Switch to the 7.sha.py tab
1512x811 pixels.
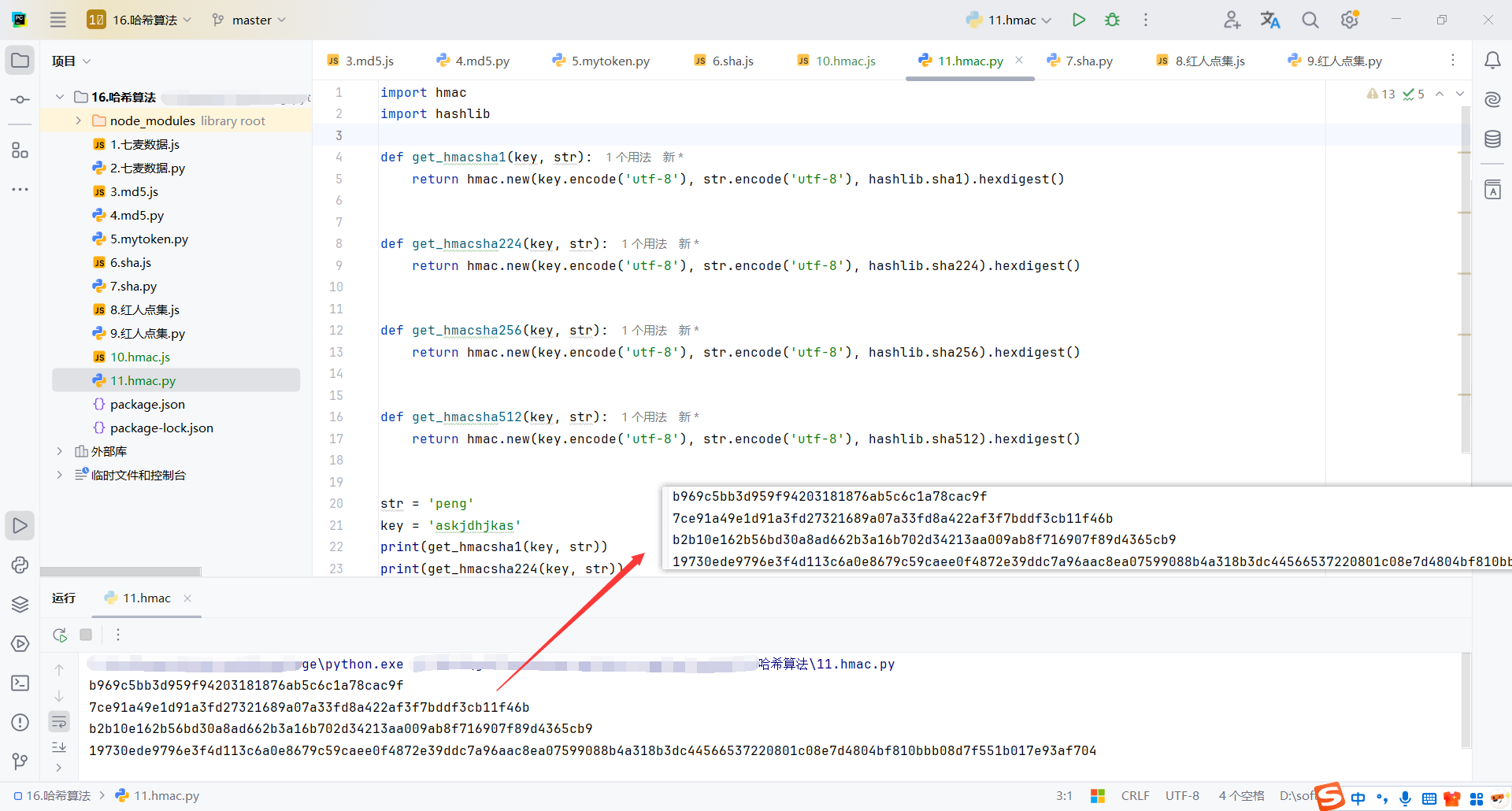1080,61
